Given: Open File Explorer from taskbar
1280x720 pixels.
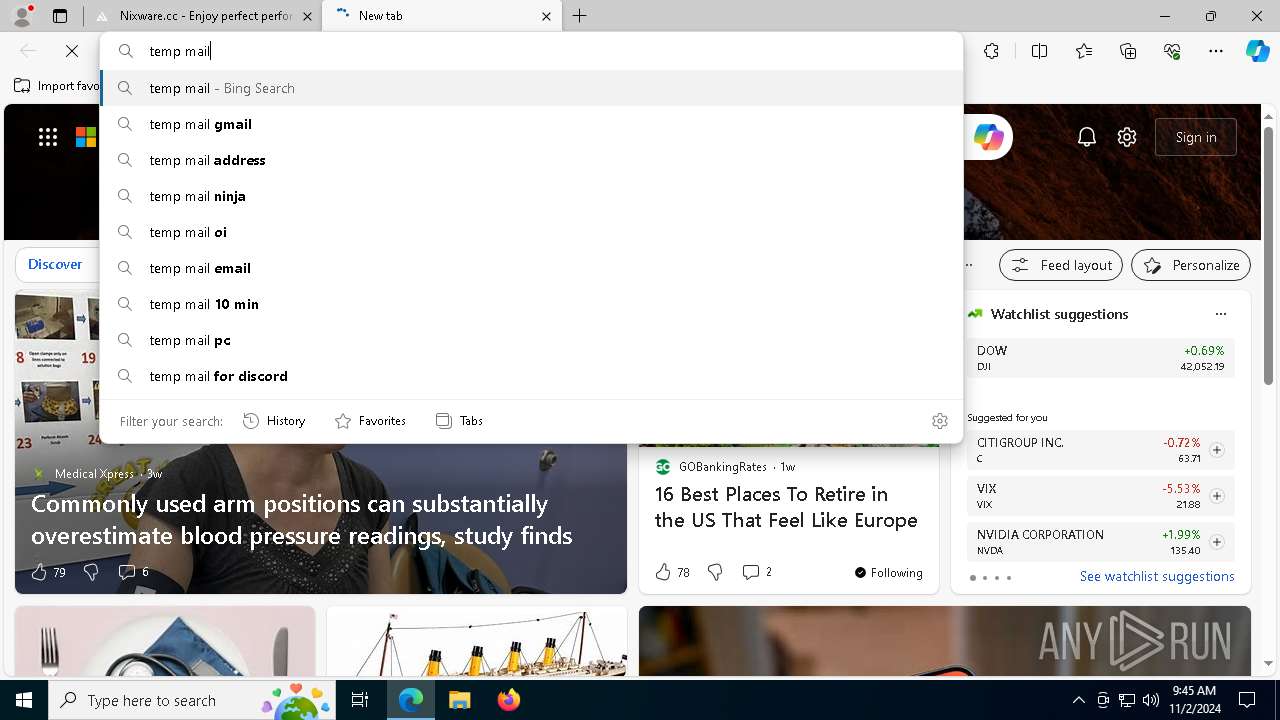Looking at the screenshot, I should [459, 700].
